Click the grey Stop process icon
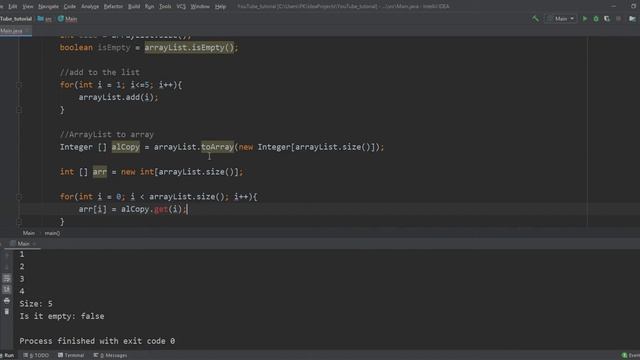640x360 pixels. tap(618, 19)
